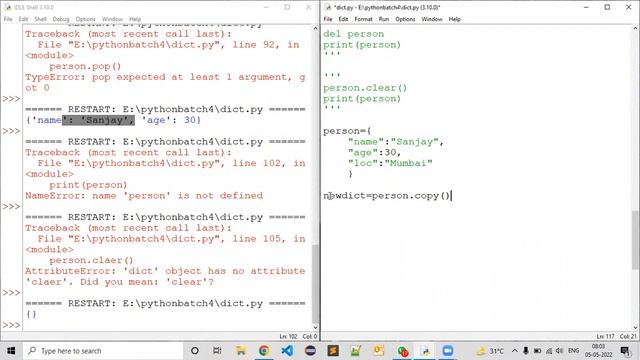
Task: Click network icon in system tray
Action: (x=549, y=351)
